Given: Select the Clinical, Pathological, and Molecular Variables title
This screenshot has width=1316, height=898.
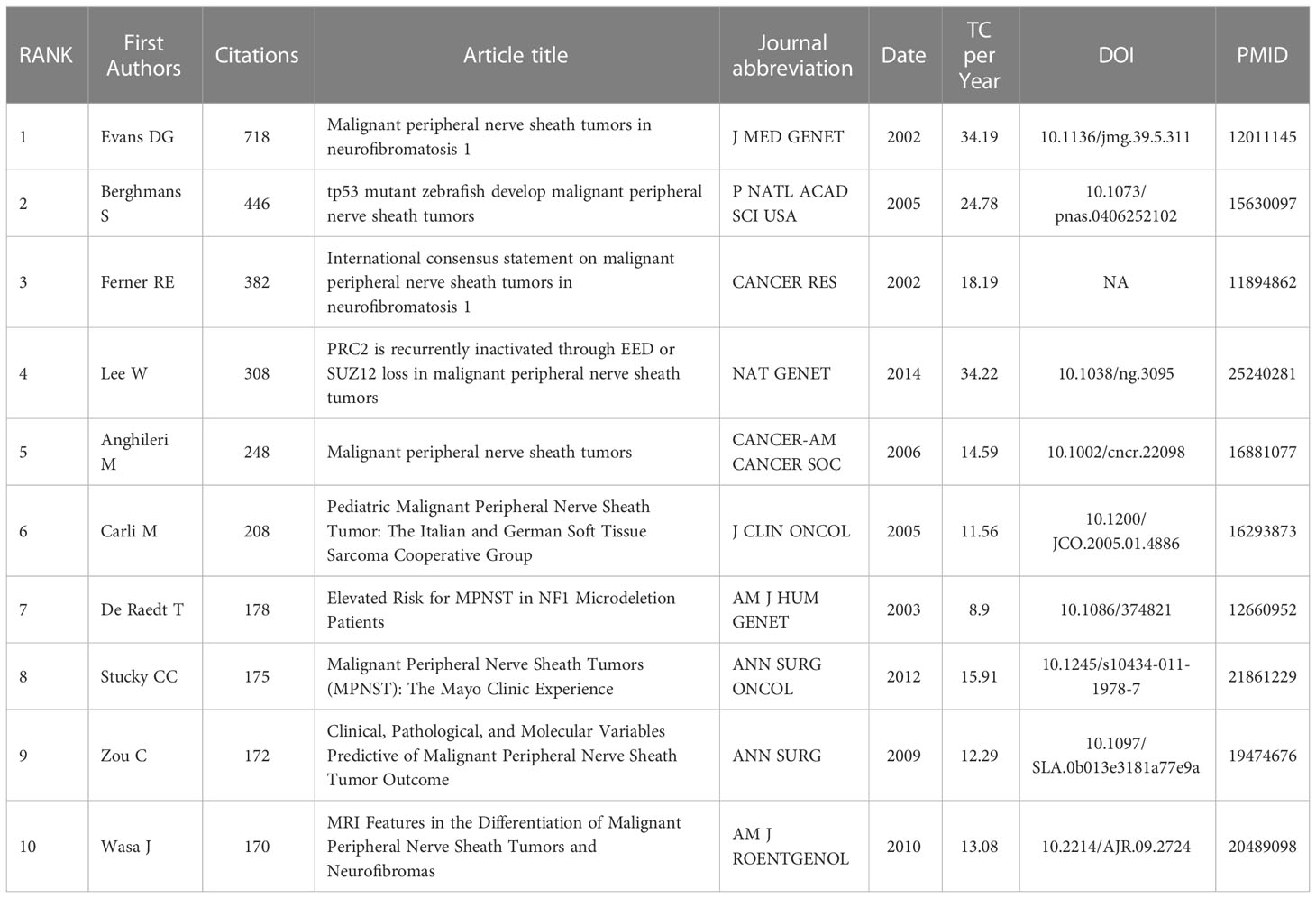Looking at the screenshot, I should coord(501,756).
